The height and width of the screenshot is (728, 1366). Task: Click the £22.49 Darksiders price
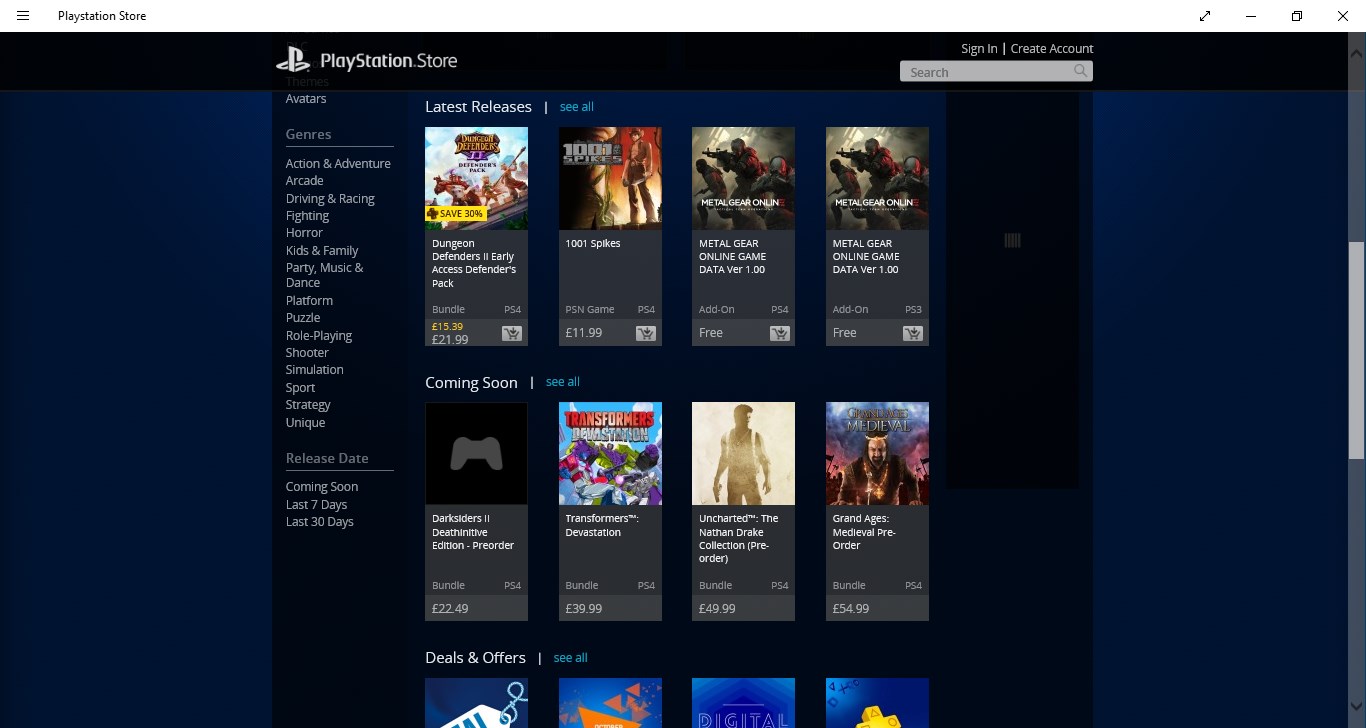tap(450, 608)
